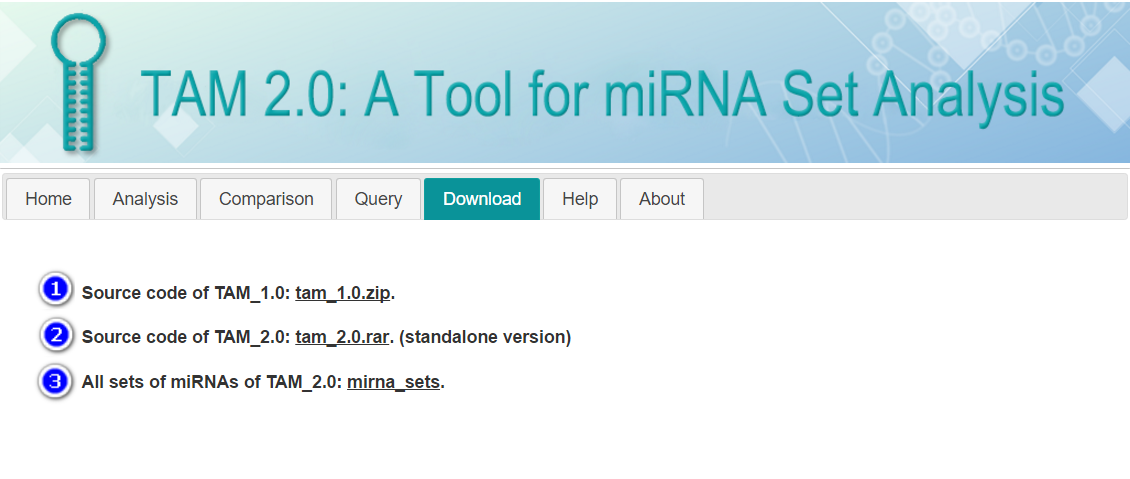The height and width of the screenshot is (479, 1130).
Task: View the About tab
Action: tap(662, 199)
